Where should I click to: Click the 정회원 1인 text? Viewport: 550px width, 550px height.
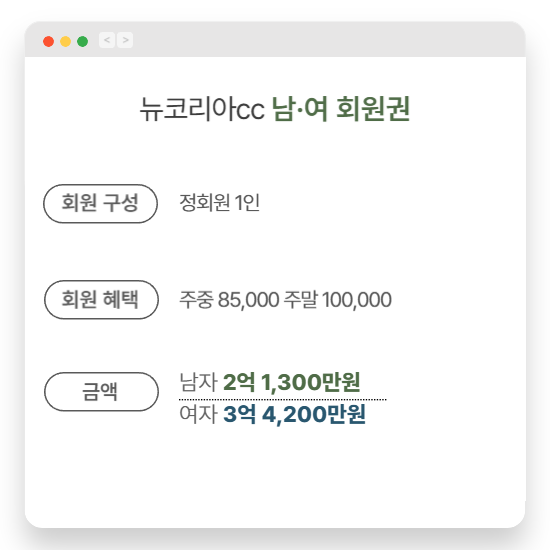(220, 203)
